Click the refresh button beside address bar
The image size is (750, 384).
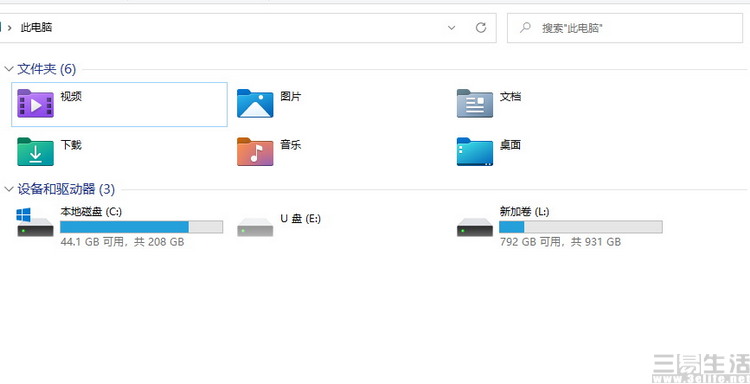click(481, 28)
